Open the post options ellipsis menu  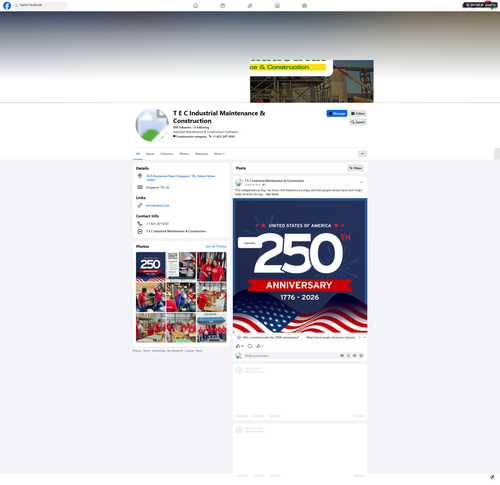(361, 182)
